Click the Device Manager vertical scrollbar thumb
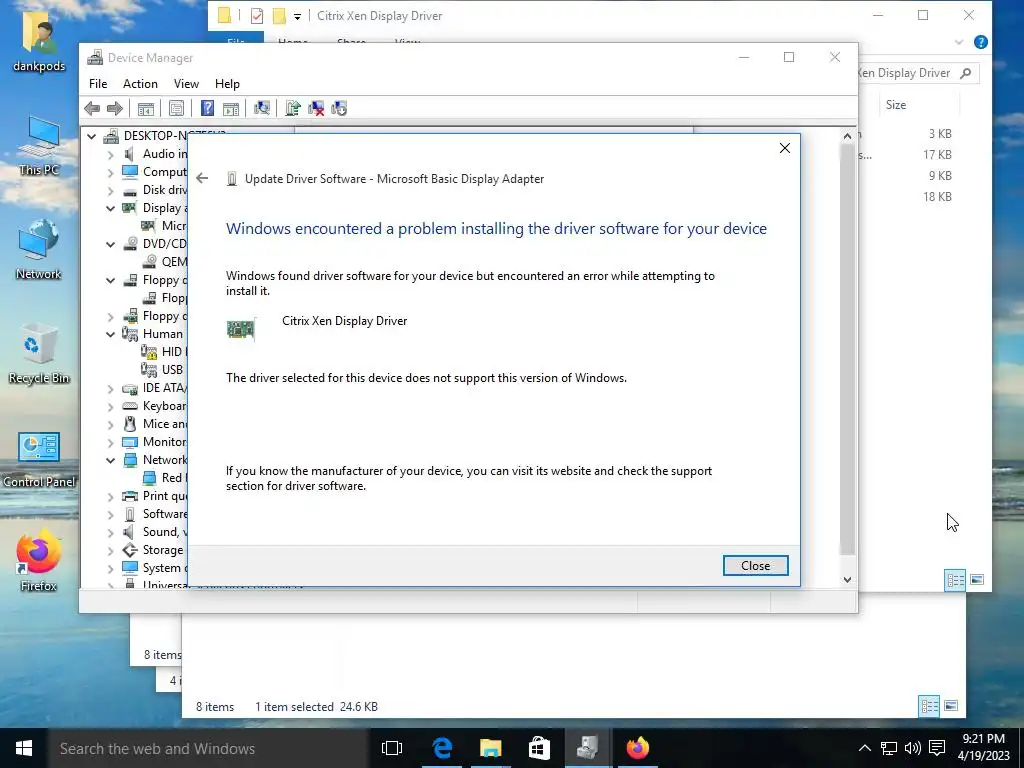 [x=847, y=350]
